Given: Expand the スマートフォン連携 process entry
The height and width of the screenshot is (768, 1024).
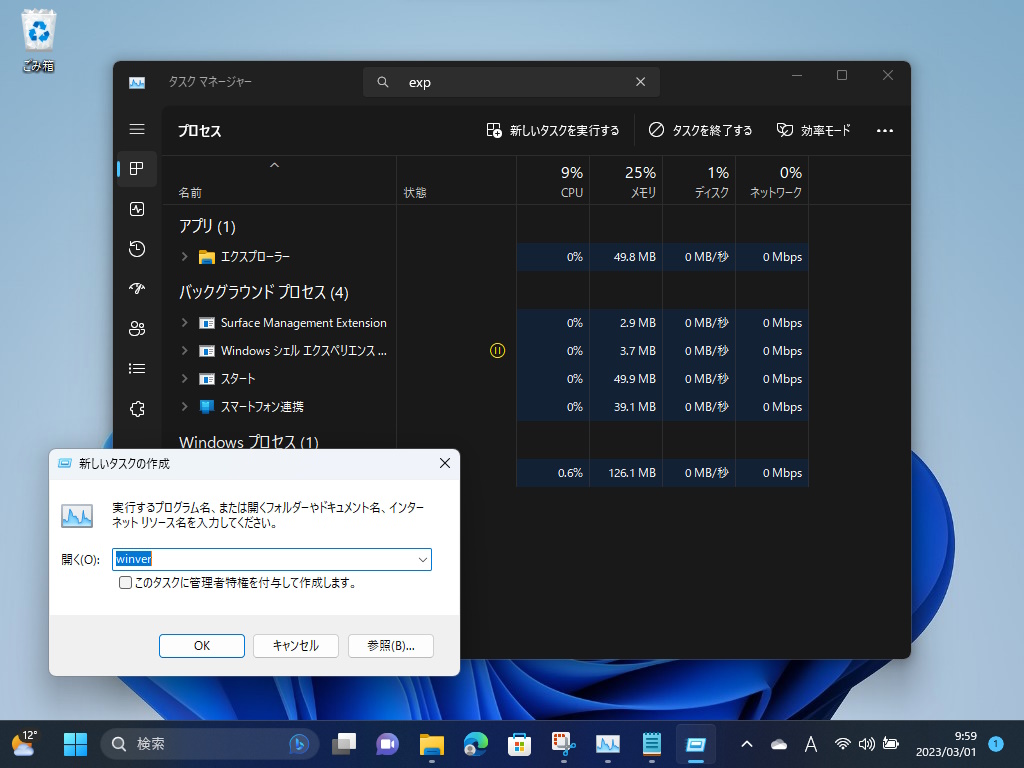Looking at the screenshot, I should point(184,407).
